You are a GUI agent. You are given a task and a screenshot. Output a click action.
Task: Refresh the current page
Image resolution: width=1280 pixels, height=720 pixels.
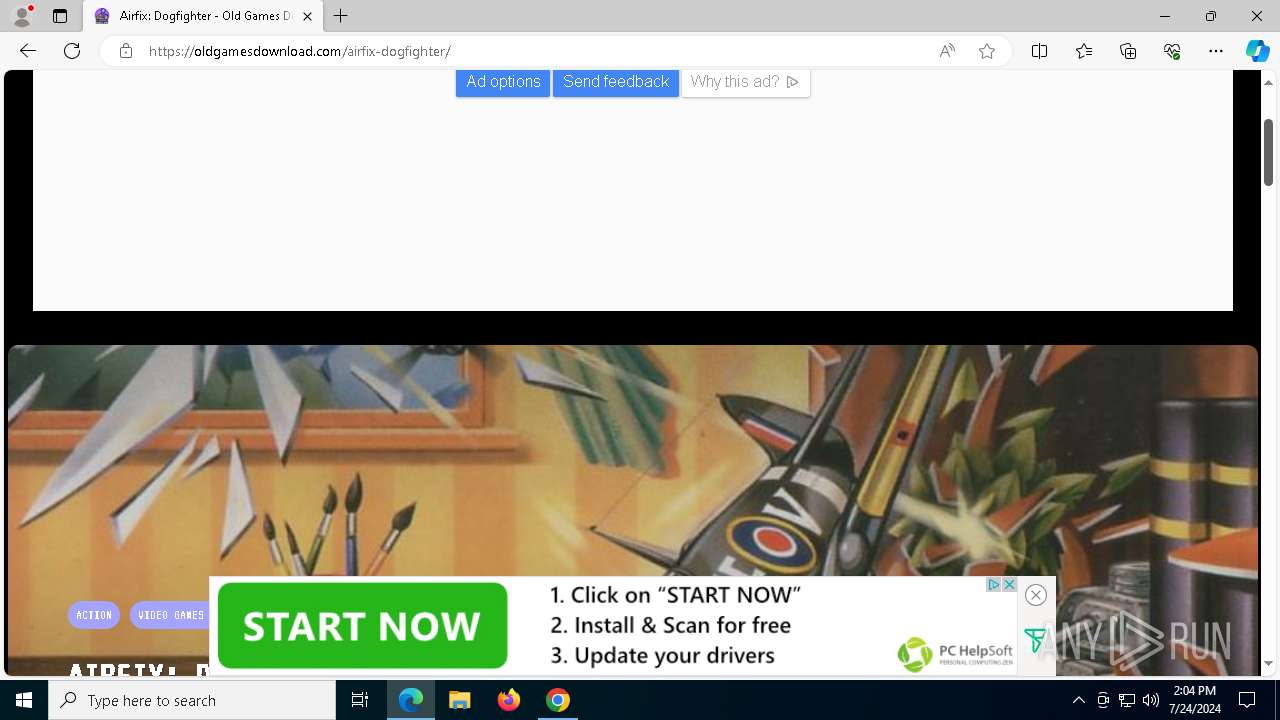(72, 51)
